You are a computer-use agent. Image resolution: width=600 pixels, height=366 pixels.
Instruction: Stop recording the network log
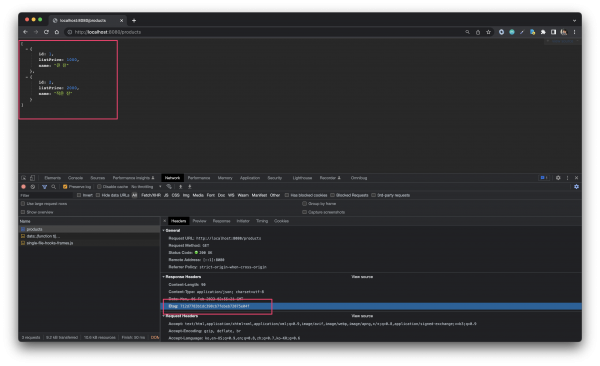[23, 187]
